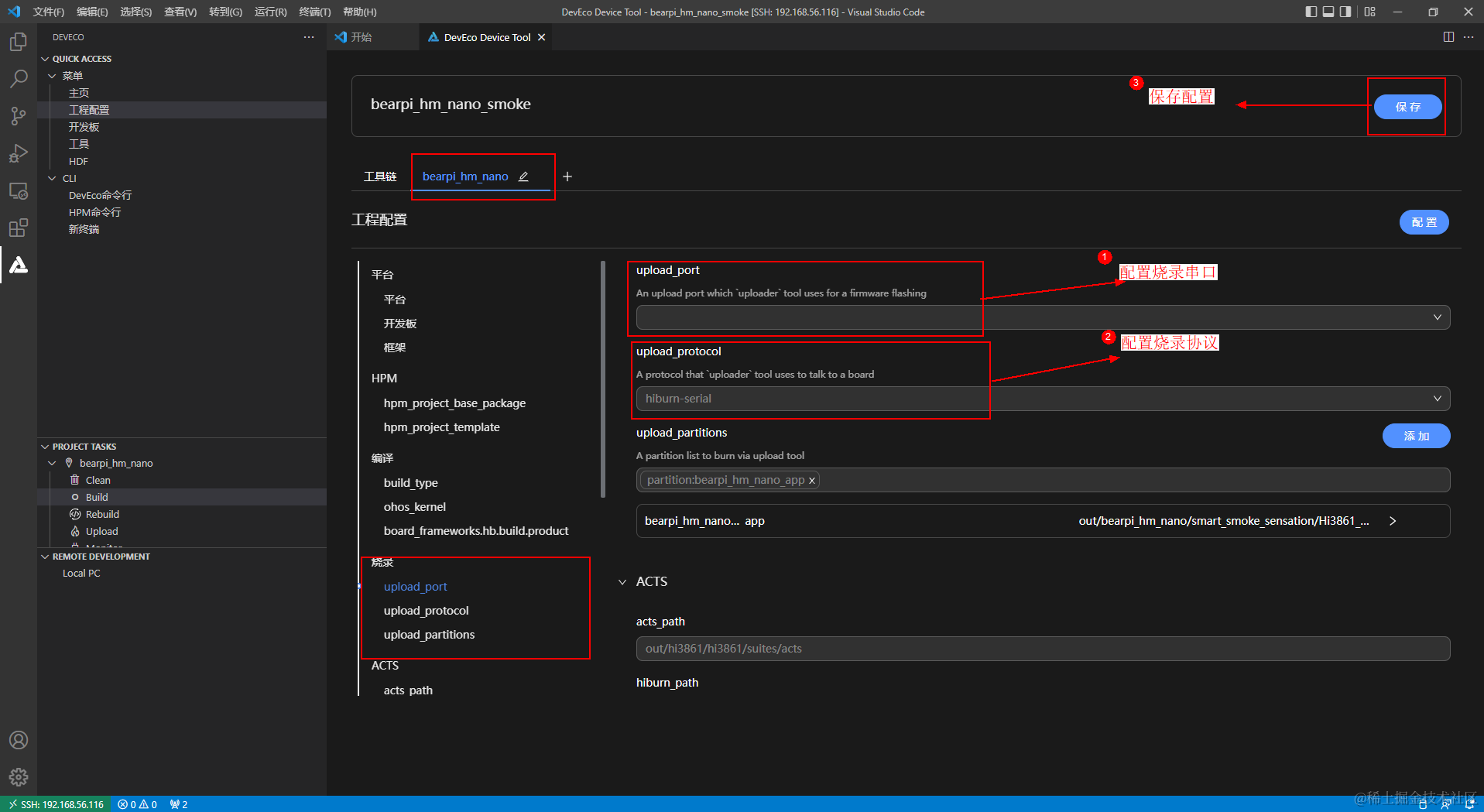The height and width of the screenshot is (812, 1484).
Task: Select the bearpi_hm_nano configuration tab
Action: click(465, 176)
